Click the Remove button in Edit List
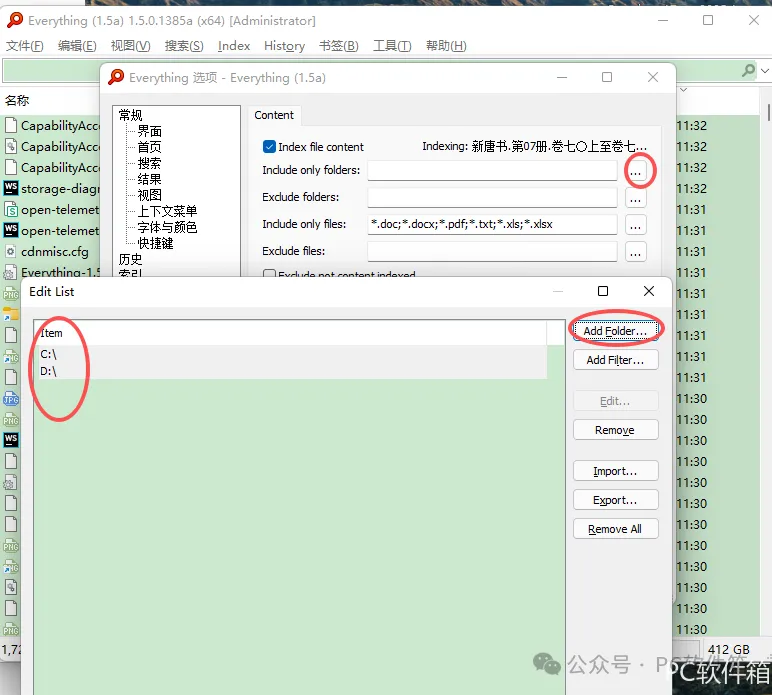This screenshot has height=695, width=772. 615,430
